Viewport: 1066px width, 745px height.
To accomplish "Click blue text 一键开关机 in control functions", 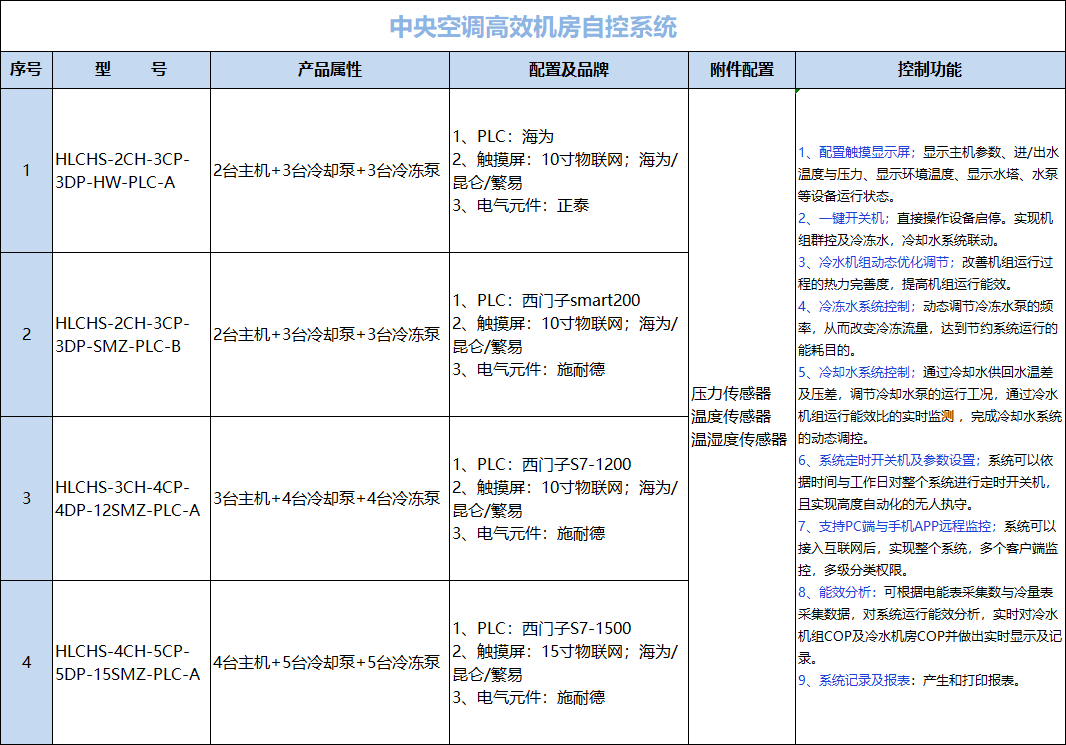I will 851,218.
